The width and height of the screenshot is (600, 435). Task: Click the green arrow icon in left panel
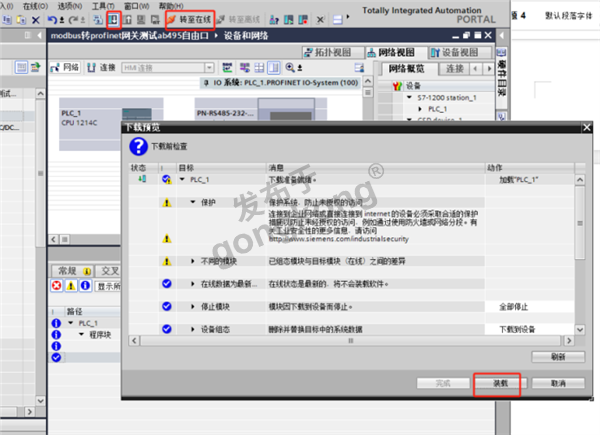[x=36, y=68]
